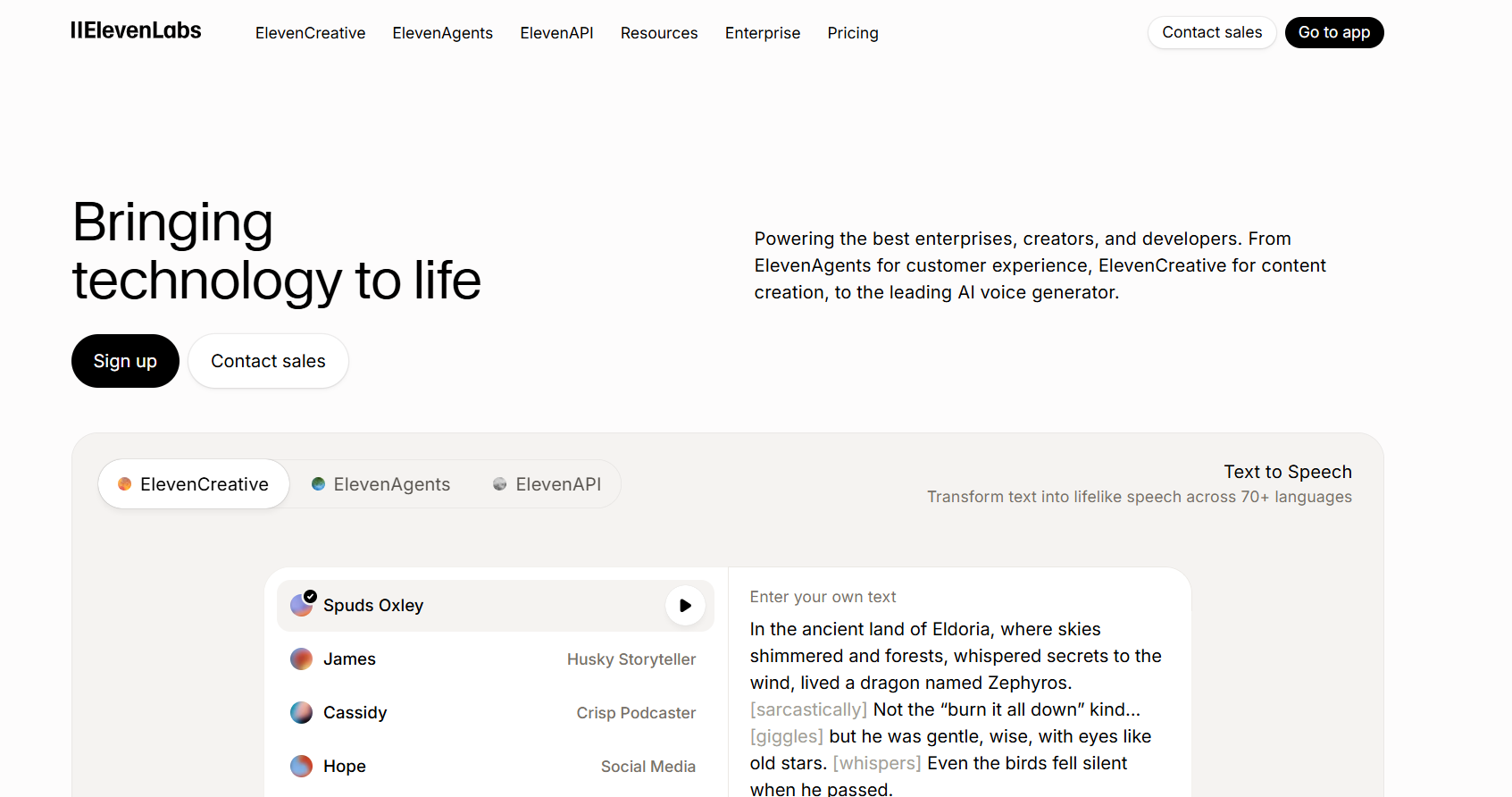Open the ElevenCreative navigation menu
The height and width of the screenshot is (797, 1512).
click(x=310, y=33)
